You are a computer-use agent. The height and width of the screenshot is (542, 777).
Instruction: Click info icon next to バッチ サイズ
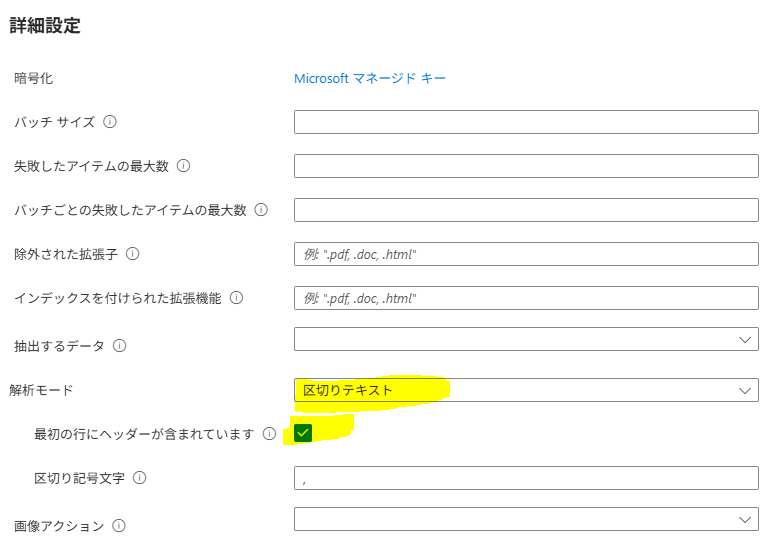click(110, 122)
